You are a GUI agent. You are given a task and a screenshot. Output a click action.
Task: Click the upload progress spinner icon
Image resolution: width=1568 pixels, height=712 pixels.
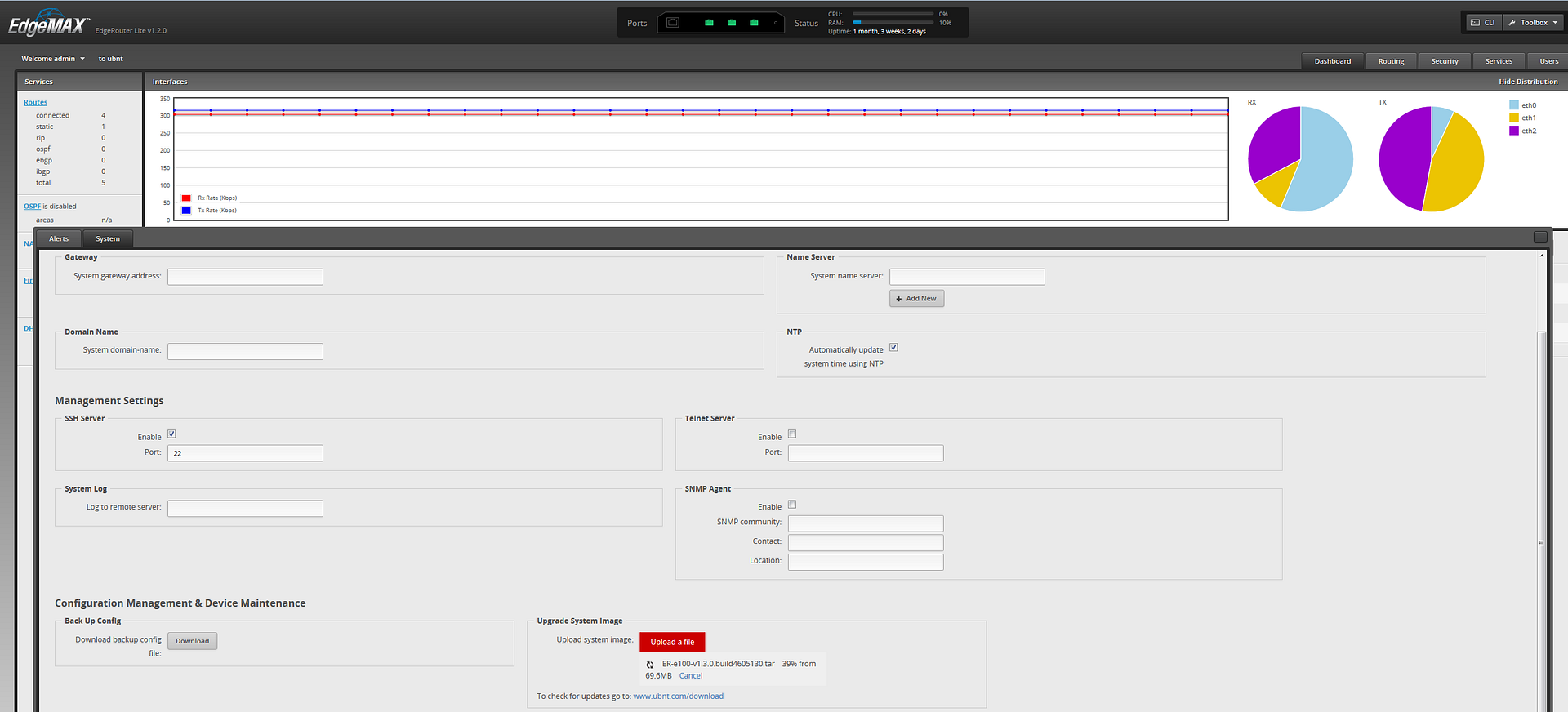(650, 665)
